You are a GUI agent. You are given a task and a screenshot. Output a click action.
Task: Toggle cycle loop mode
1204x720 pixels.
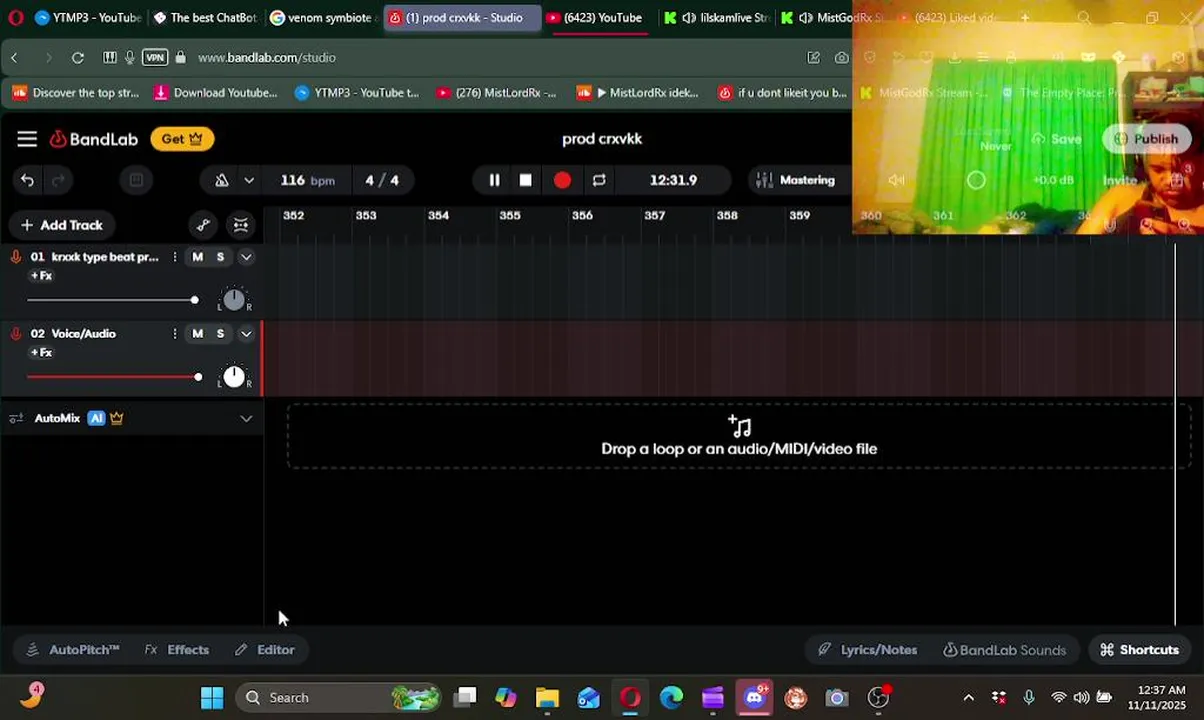(x=599, y=180)
